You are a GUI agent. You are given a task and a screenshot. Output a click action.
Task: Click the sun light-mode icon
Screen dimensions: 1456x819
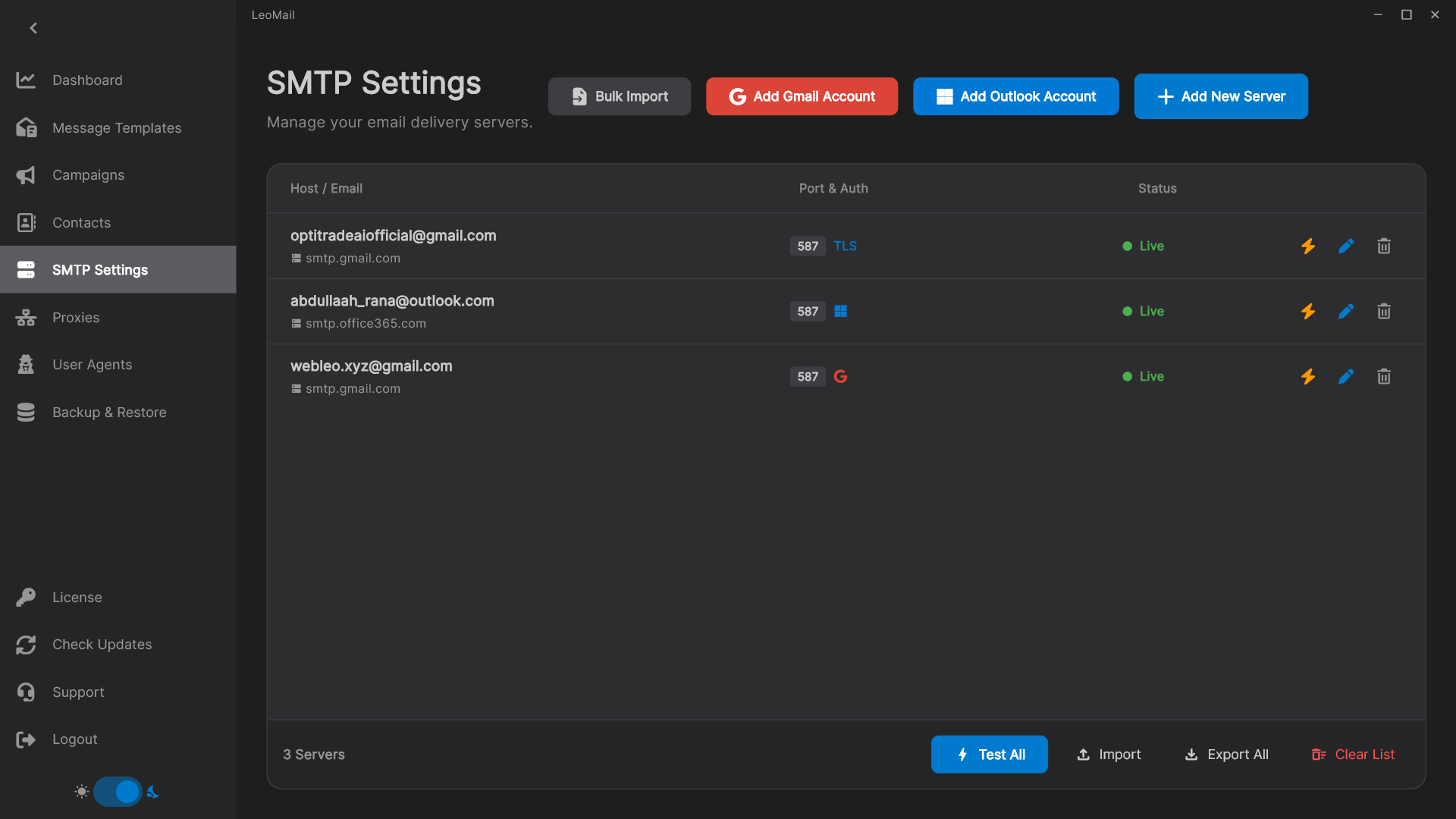tap(82, 792)
